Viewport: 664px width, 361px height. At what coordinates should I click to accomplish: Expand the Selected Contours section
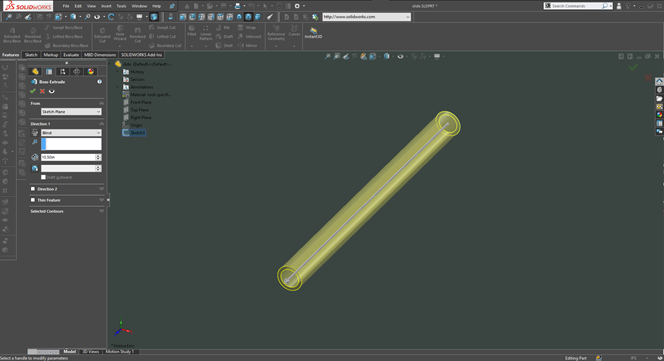102,211
